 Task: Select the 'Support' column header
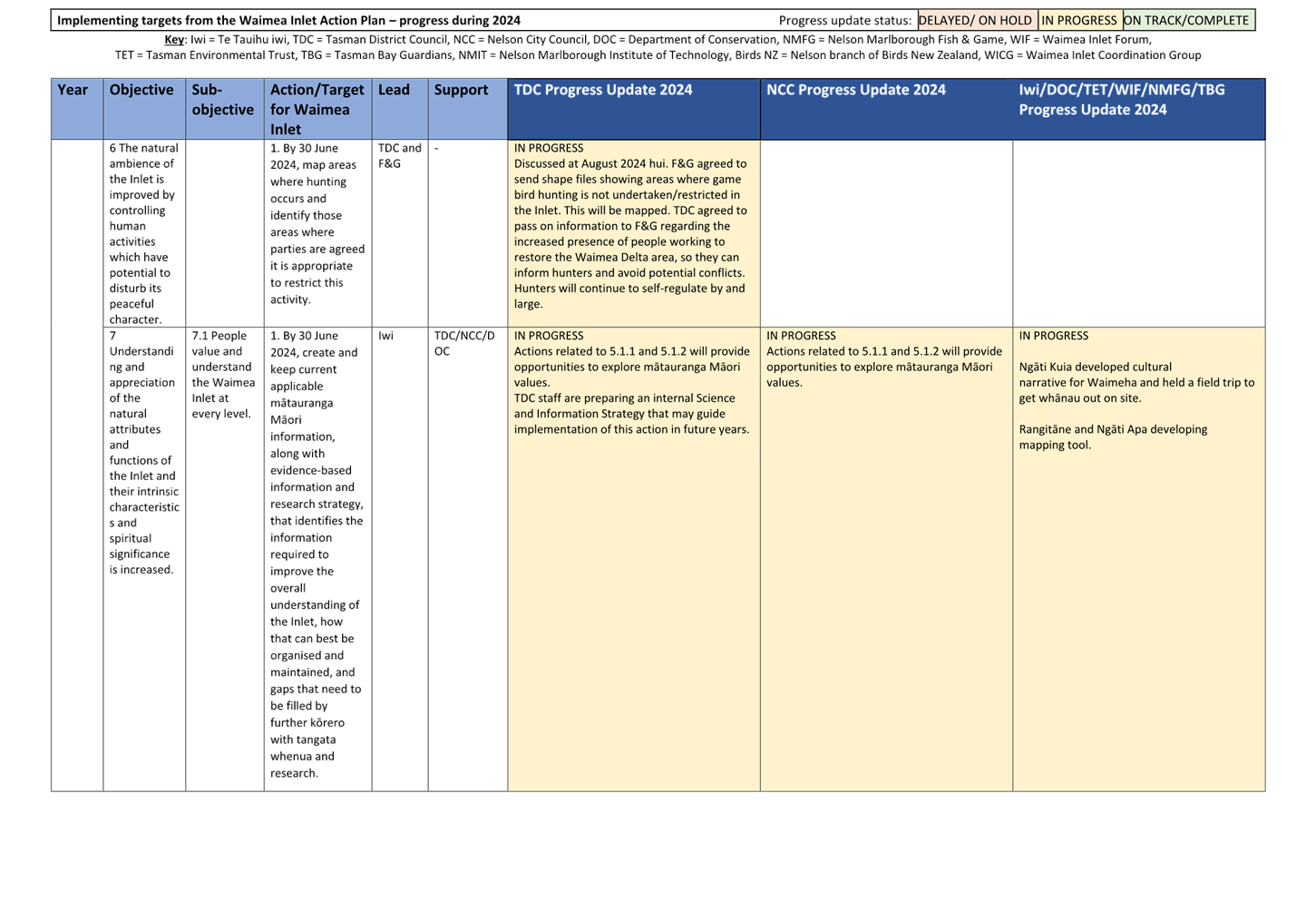[468, 109]
